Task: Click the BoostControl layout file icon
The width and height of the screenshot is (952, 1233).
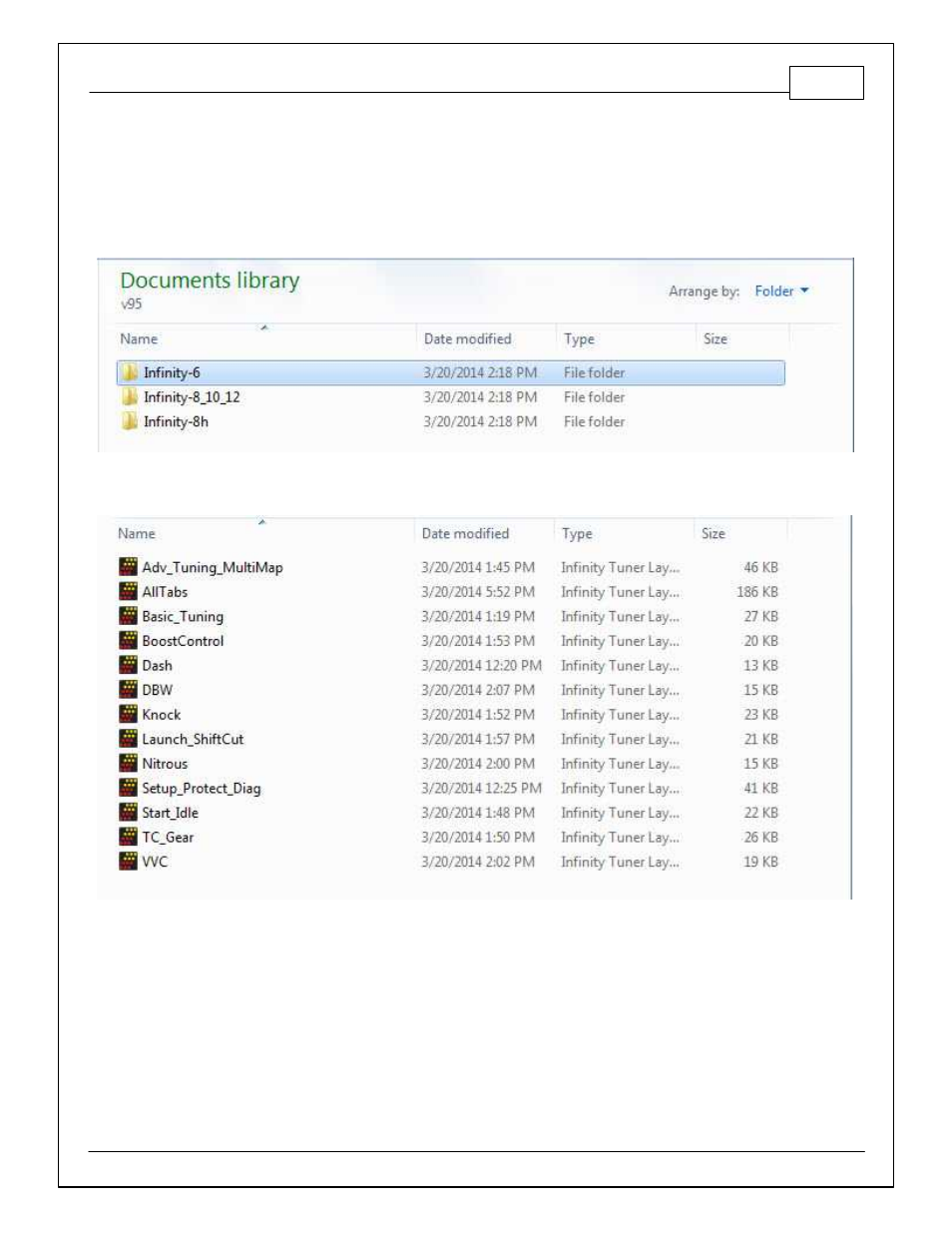Action: pos(128,641)
